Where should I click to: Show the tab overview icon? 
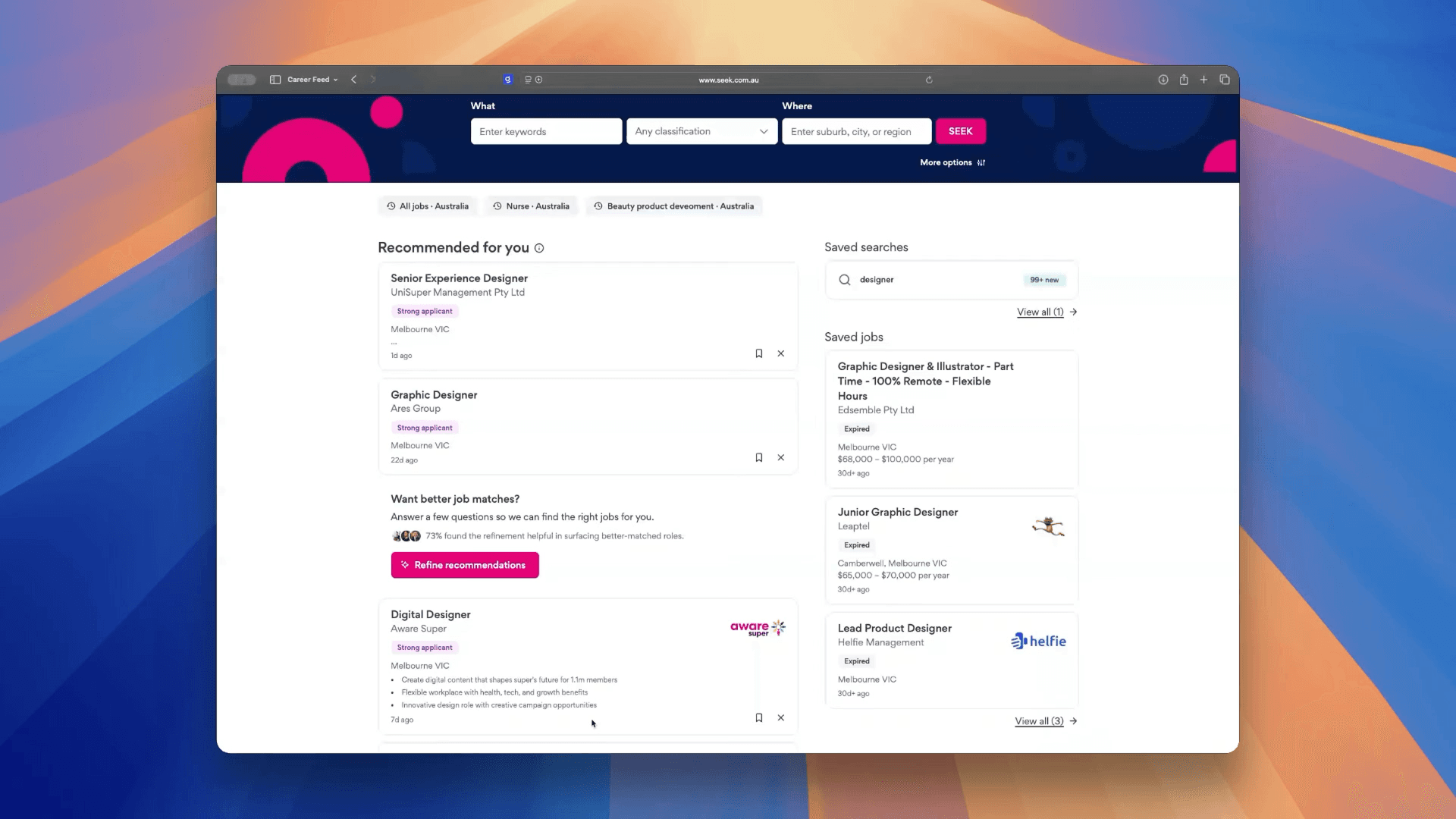point(1224,80)
